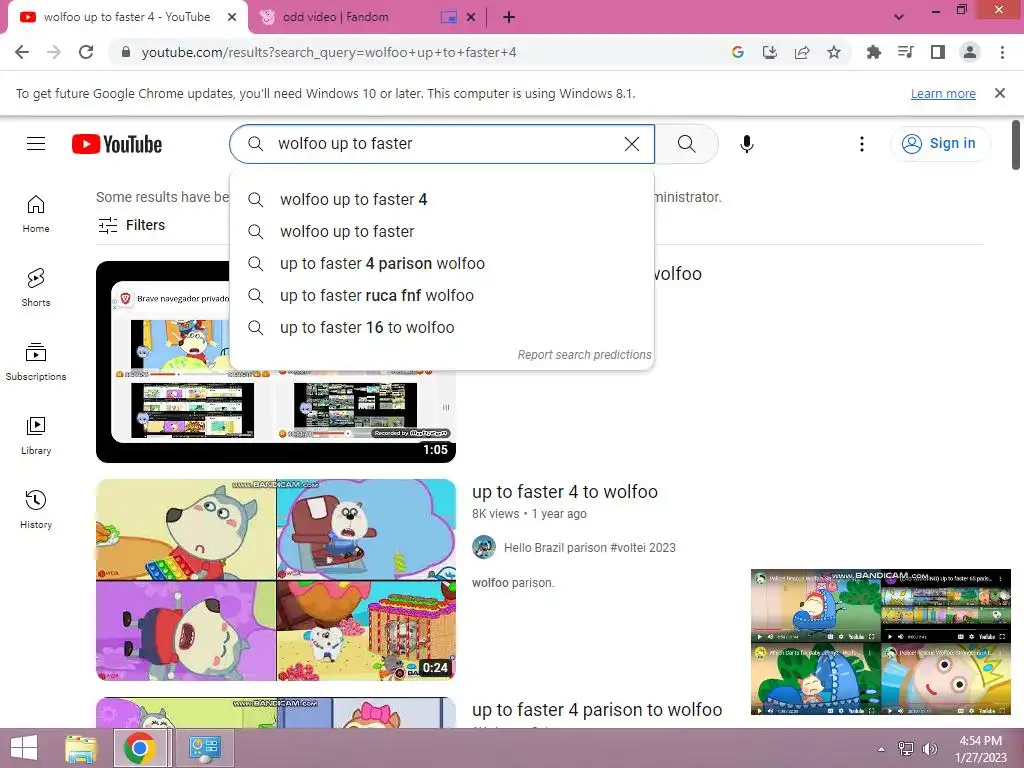The height and width of the screenshot is (768, 1024).
Task: Share this page via the share icon
Action: pyautogui.click(x=802, y=52)
